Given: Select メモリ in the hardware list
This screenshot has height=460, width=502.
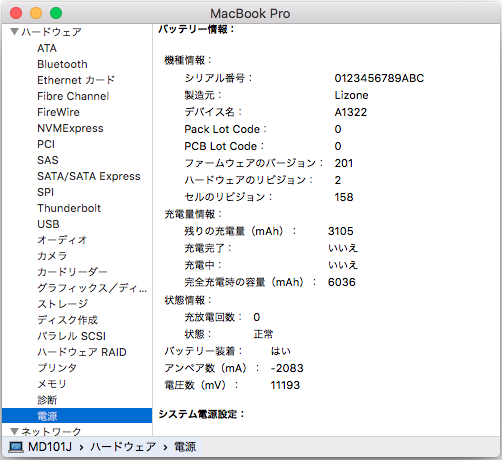Looking at the screenshot, I should [52, 384].
